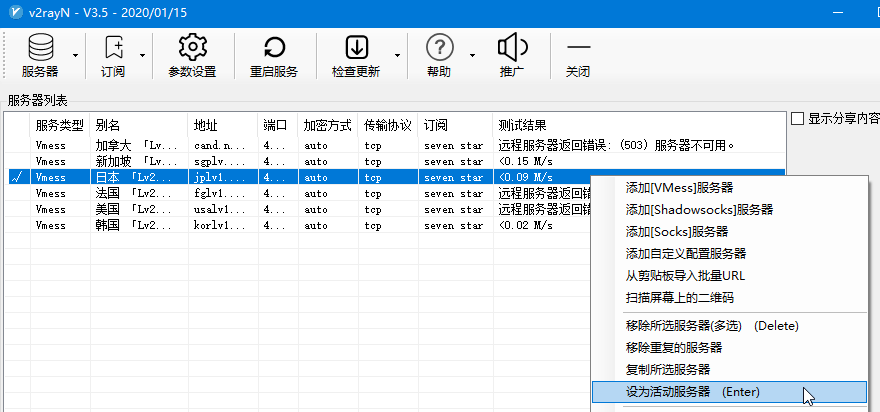Sort by the 端口 column header
880x412 pixels.
[278, 125]
